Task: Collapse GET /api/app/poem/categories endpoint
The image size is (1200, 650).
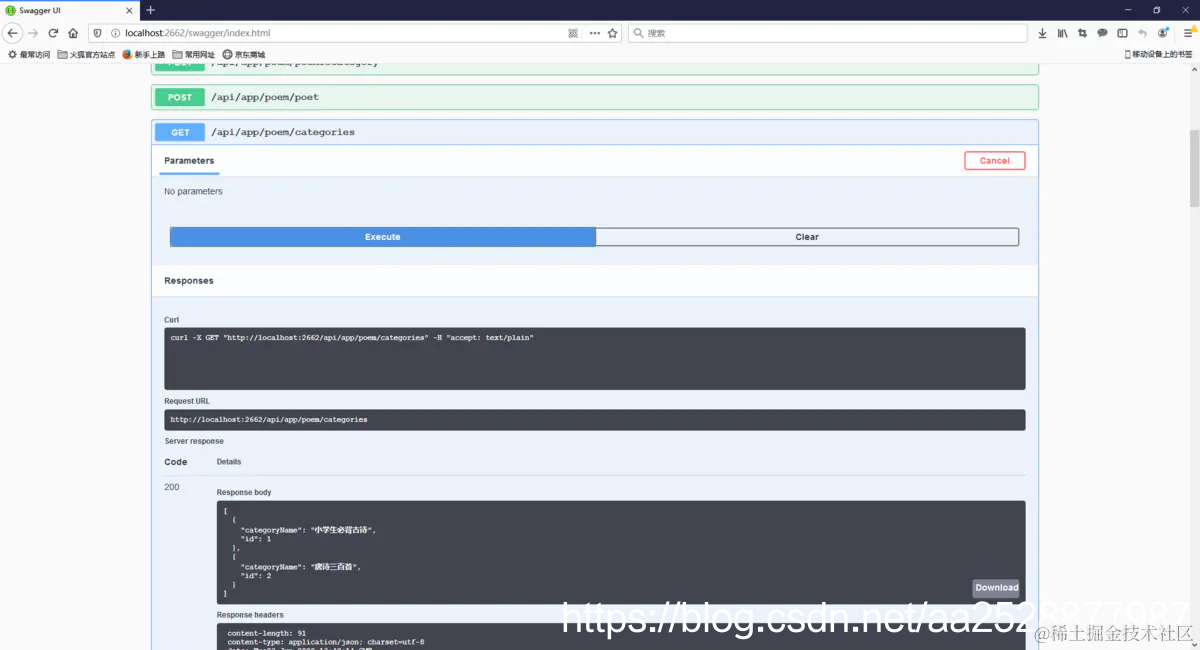Action: click(x=595, y=132)
